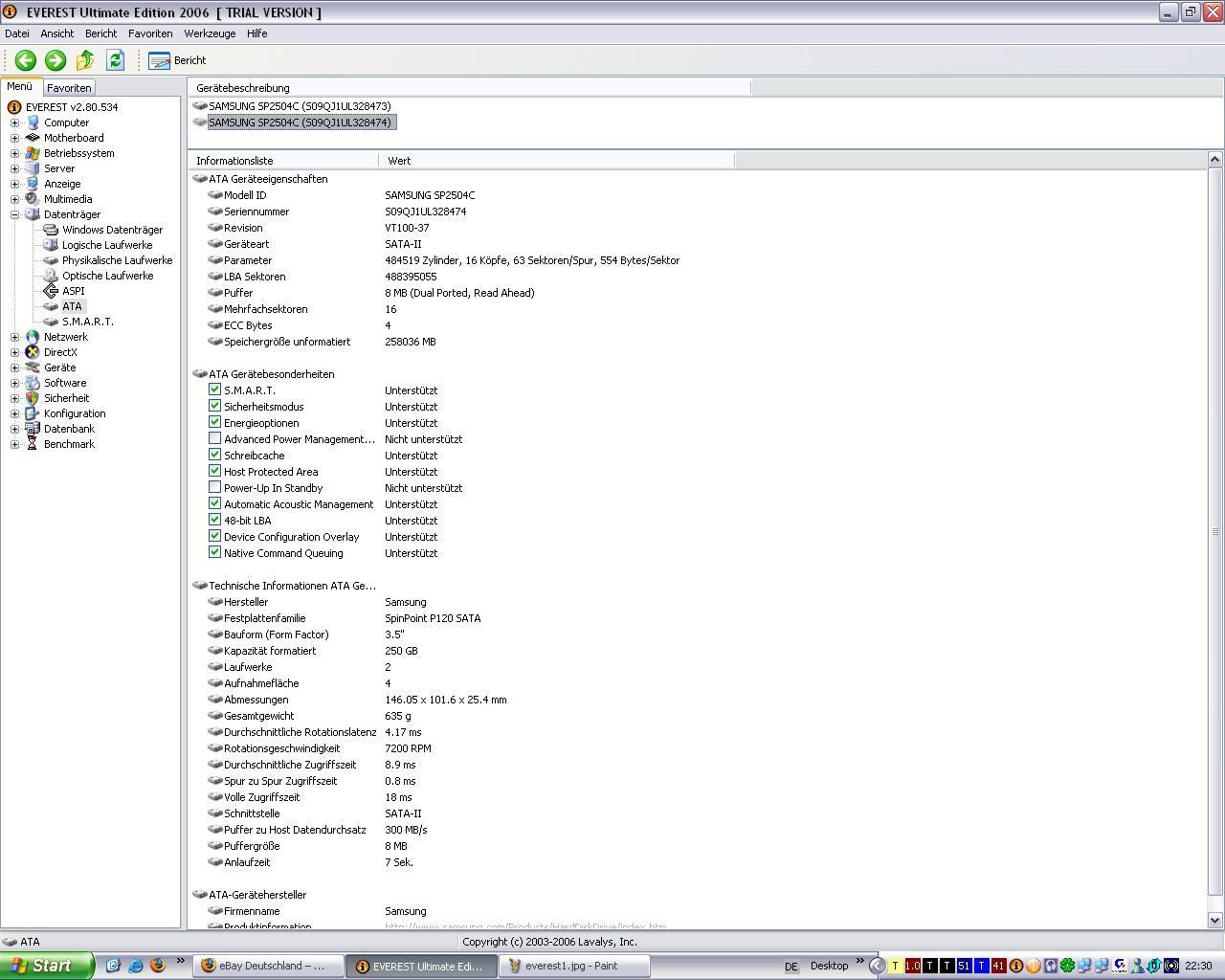Expand the DirectX tree node
The width and height of the screenshot is (1225, 980).
[14, 352]
